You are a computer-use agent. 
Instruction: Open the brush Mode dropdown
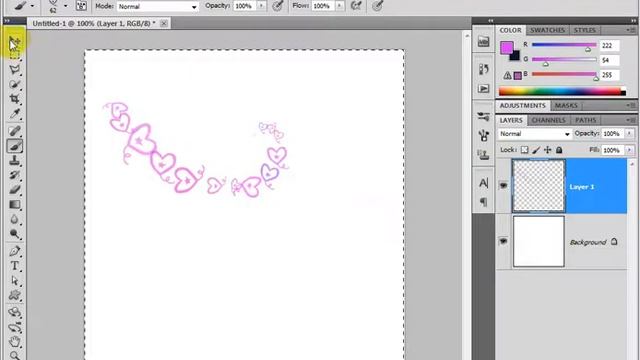[x=158, y=7]
